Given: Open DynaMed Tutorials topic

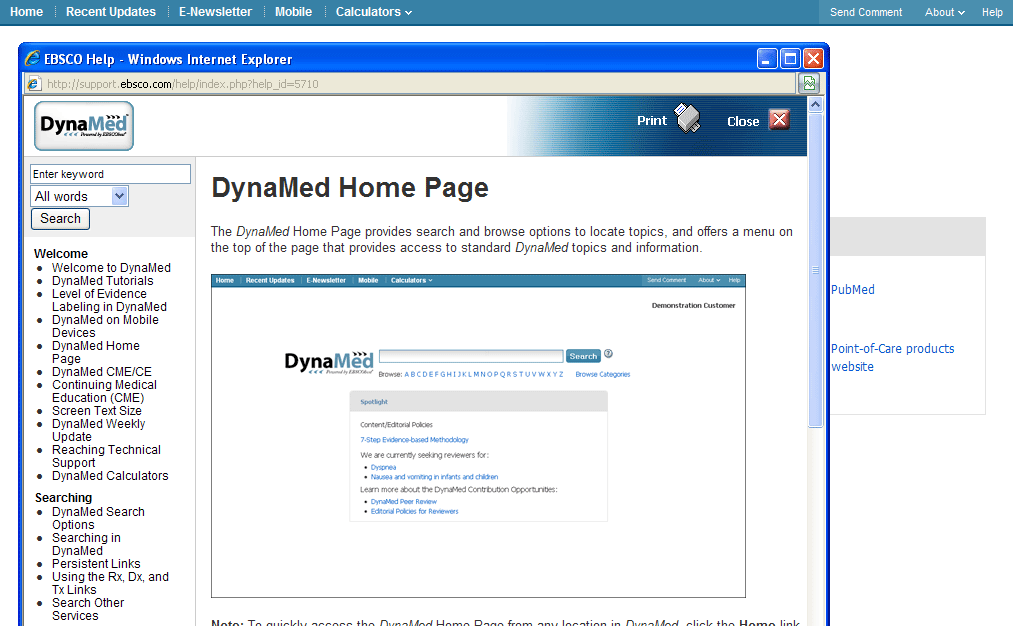Looking at the screenshot, I should pos(103,281).
